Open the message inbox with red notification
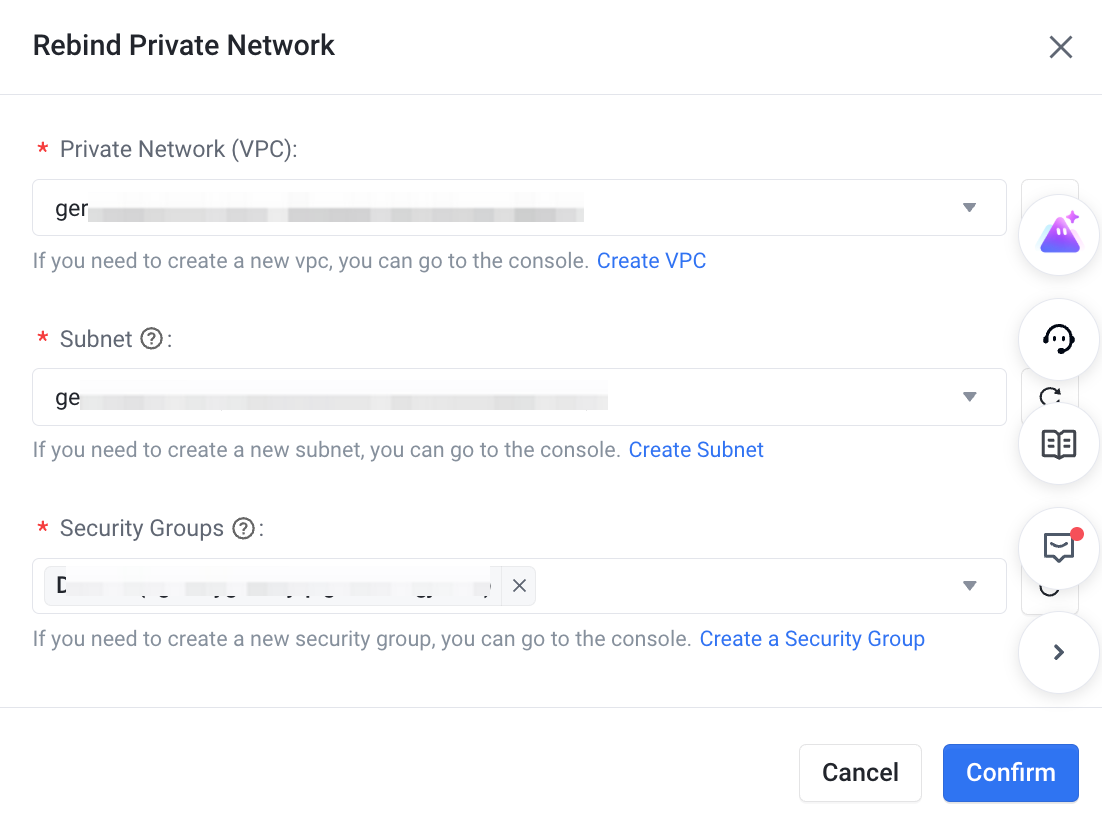Image resolution: width=1102 pixels, height=814 pixels. 1059,548
